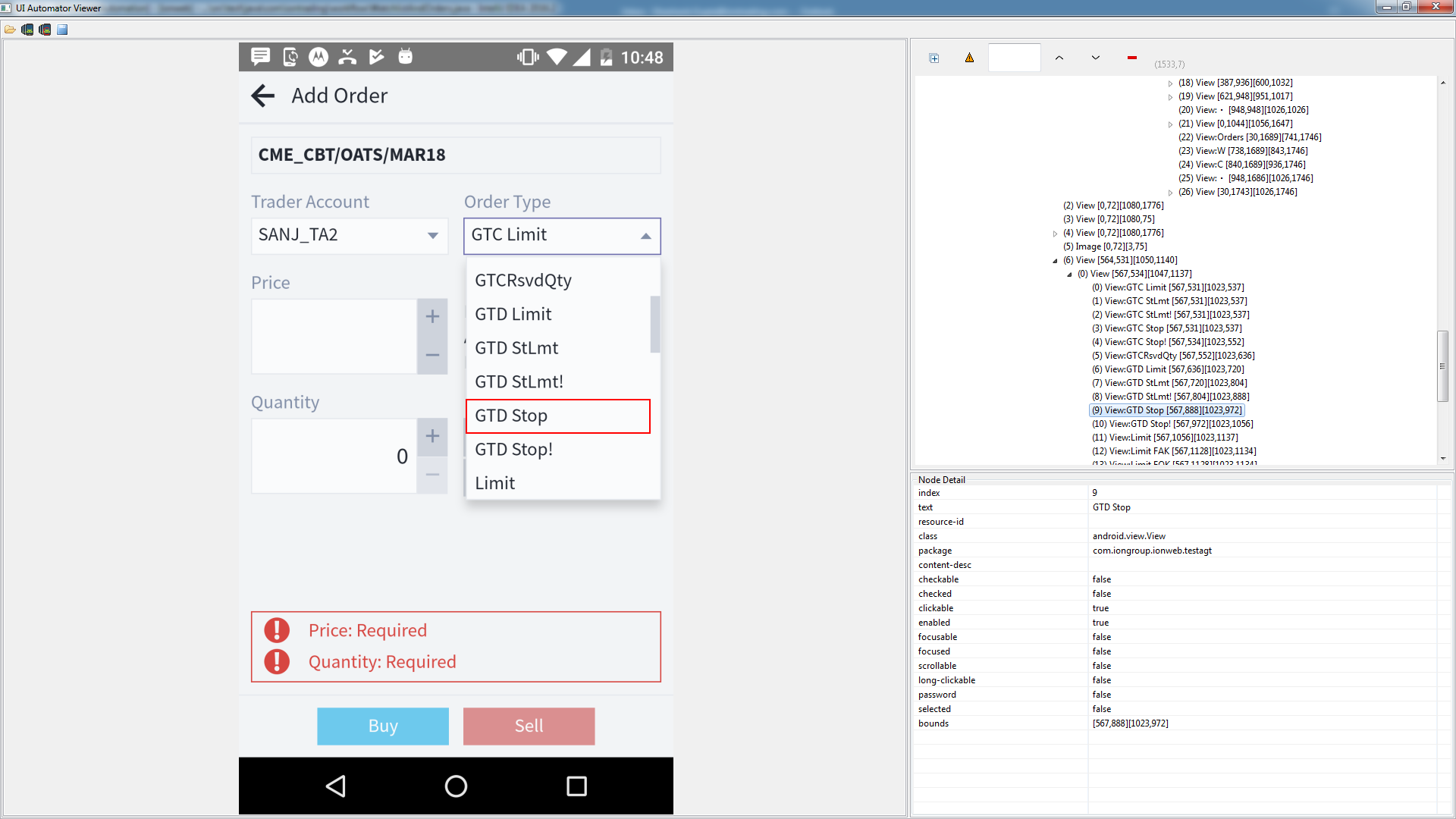Click the red minus clear search icon
Screen dimensions: 1456x819
[x=1132, y=58]
